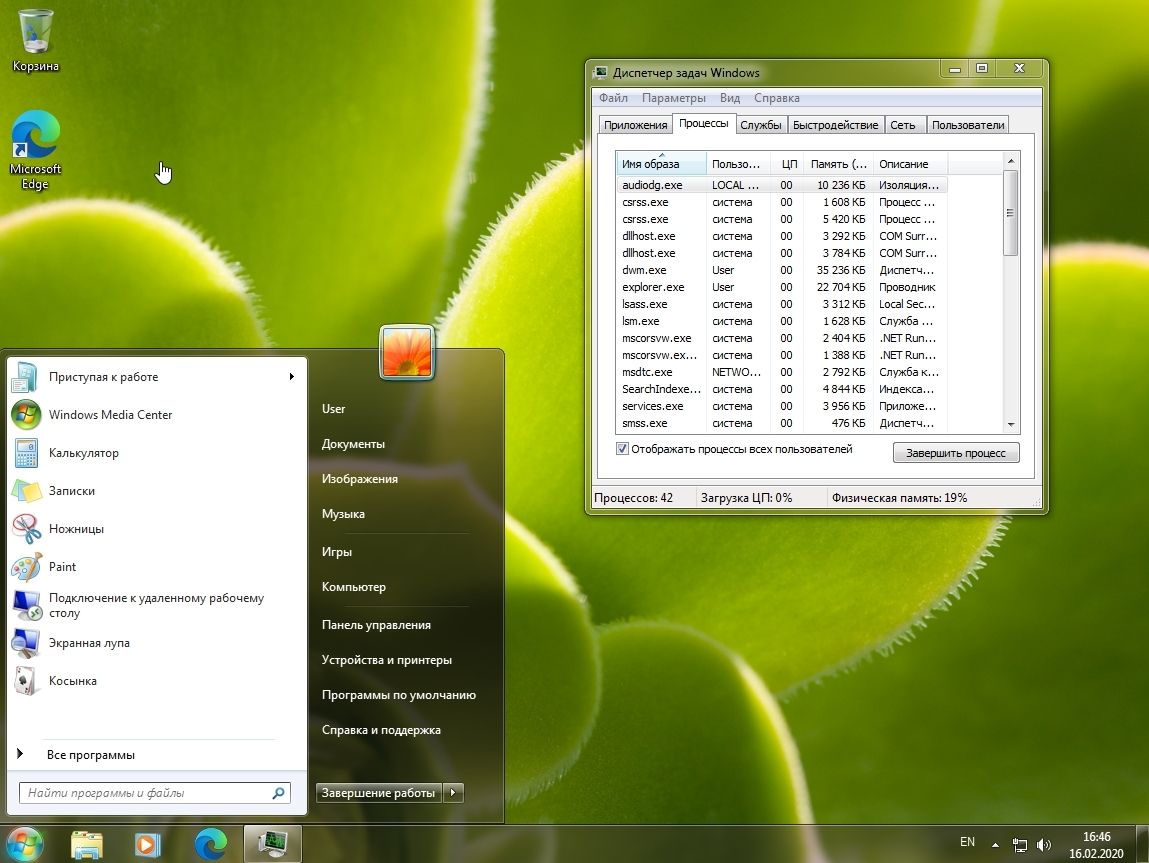1149x863 pixels.
Task: Show hidden tray icons arrow
Action: pos(995,844)
